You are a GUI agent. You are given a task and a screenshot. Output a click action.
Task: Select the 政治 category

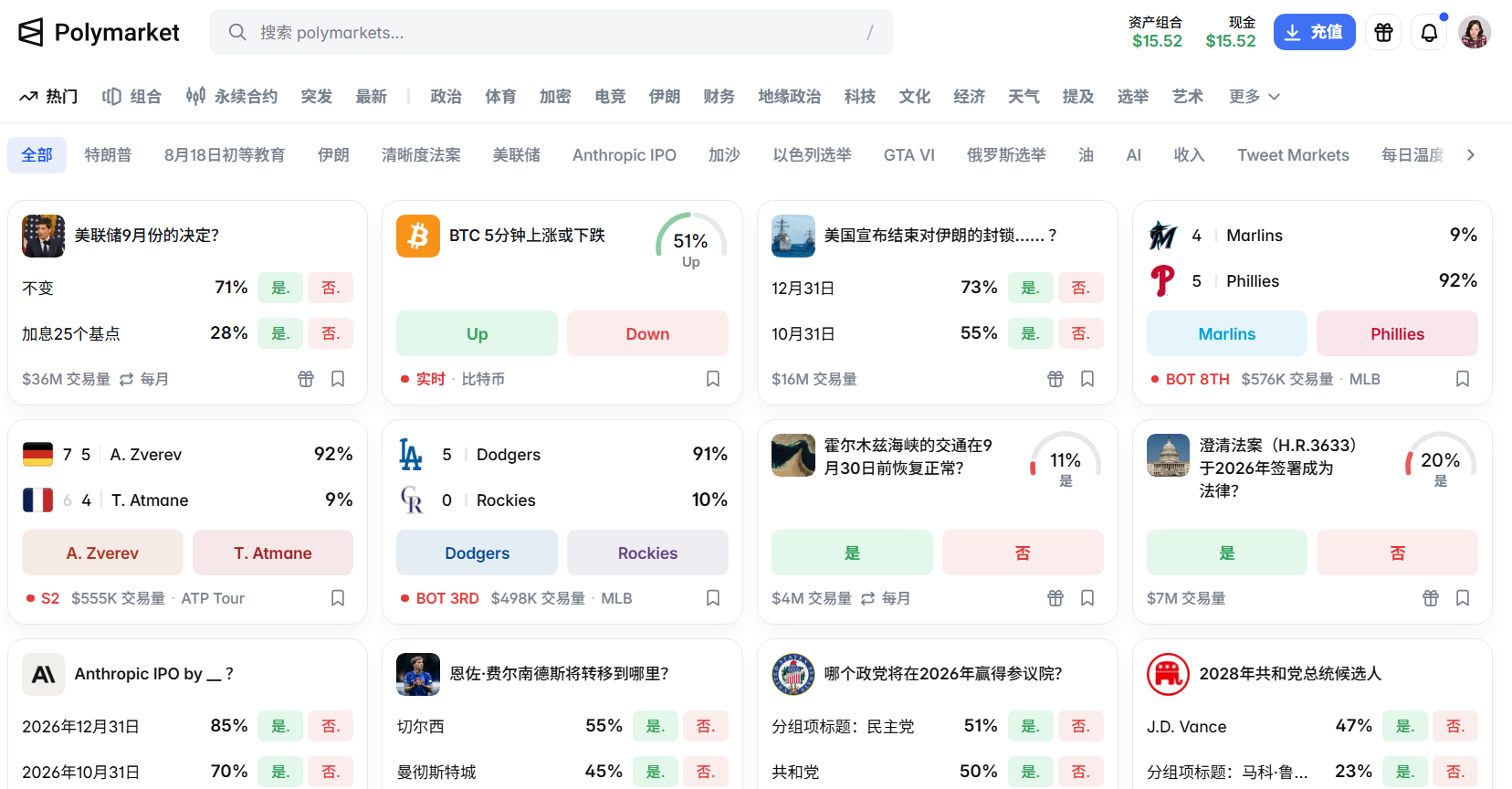click(446, 97)
